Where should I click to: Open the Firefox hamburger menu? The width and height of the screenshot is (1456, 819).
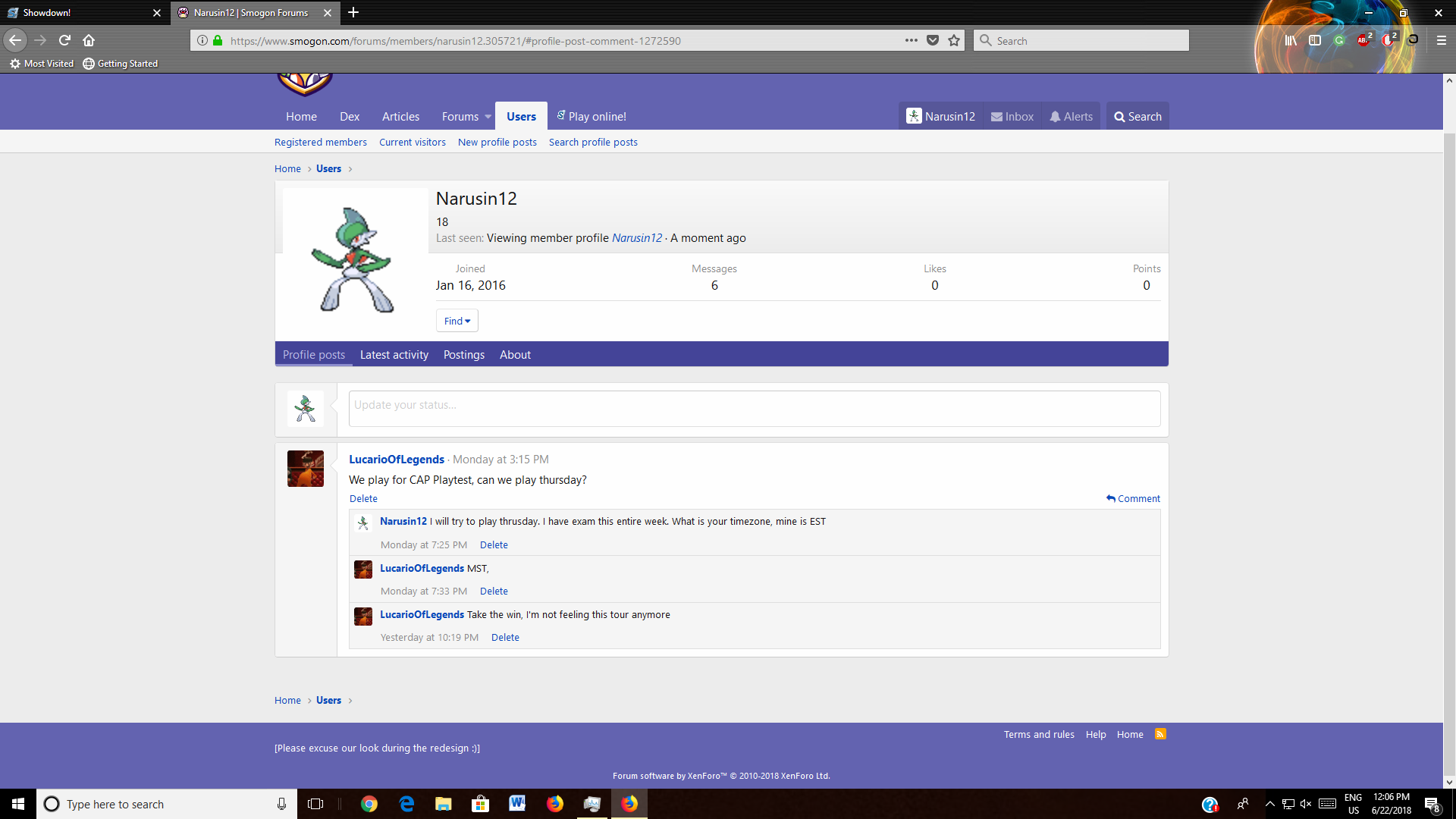coord(1441,40)
